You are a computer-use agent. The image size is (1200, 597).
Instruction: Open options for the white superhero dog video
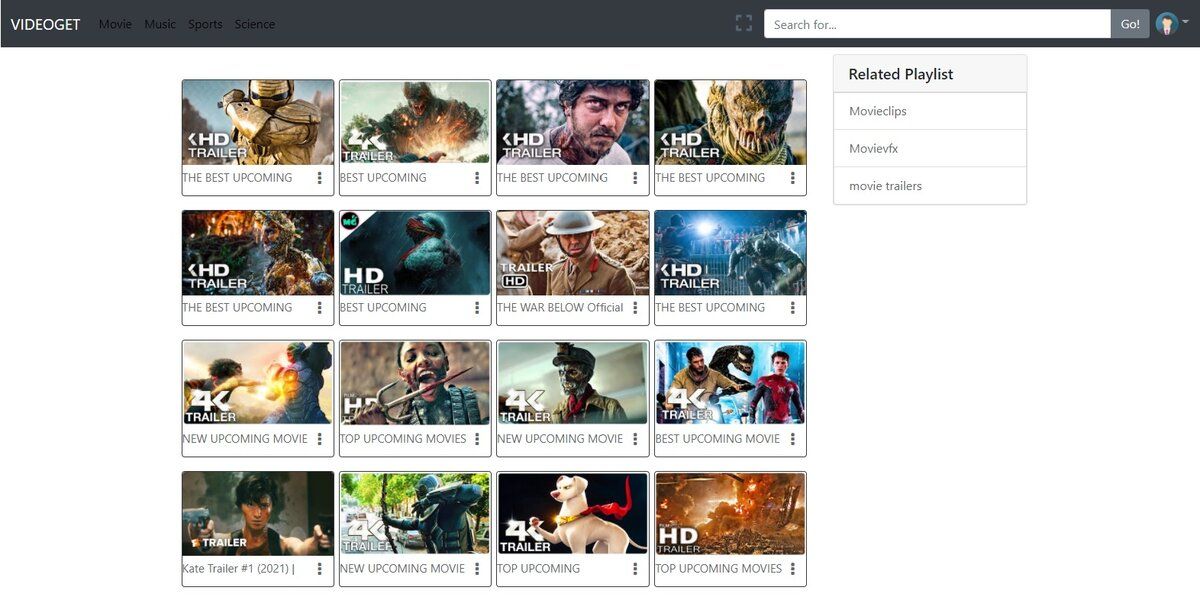click(x=635, y=569)
